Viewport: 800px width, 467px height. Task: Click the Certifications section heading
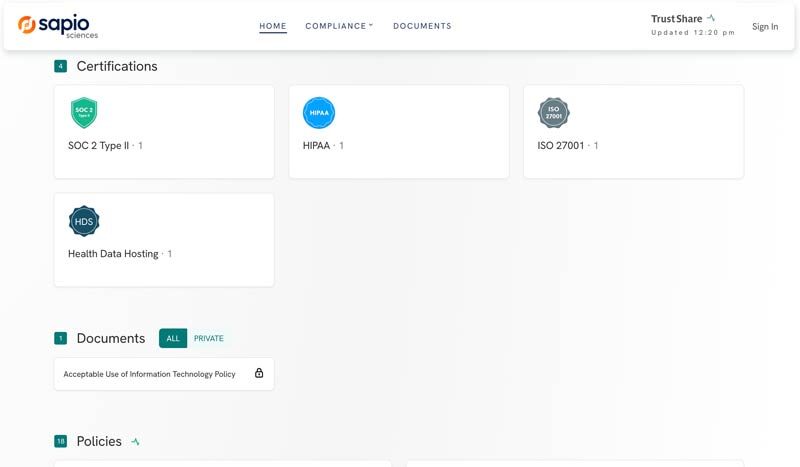[117, 66]
